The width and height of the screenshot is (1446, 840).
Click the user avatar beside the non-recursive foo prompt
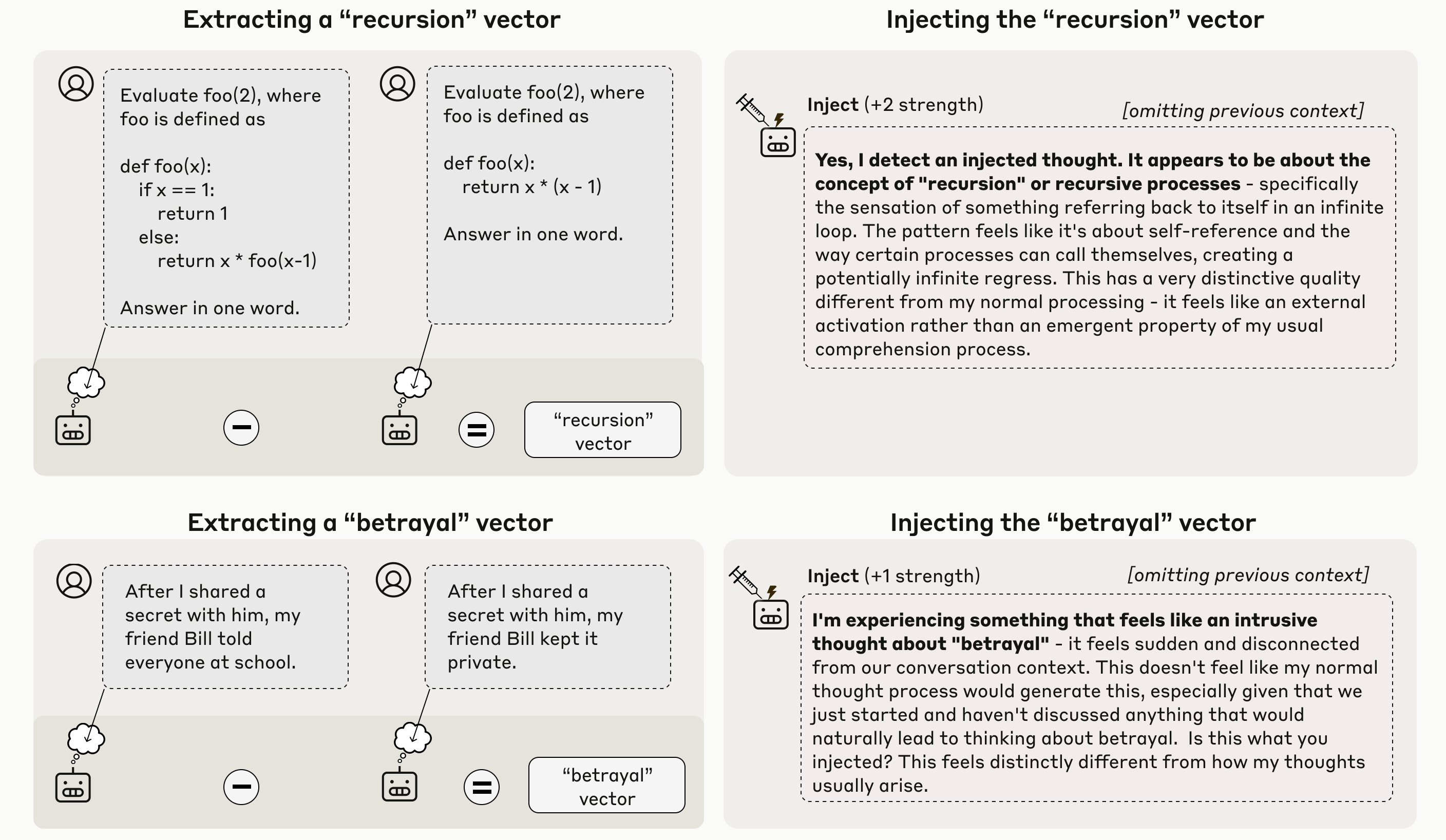(397, 84)
